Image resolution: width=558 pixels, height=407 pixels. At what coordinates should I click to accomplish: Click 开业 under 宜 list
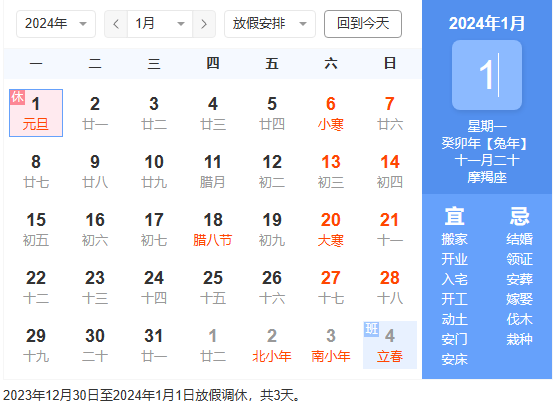pos(454,259)
